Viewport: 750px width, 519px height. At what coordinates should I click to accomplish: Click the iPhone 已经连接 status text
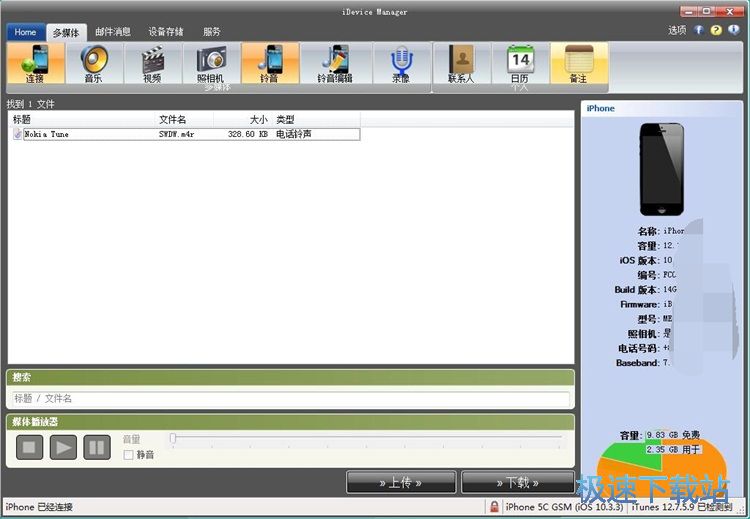point(39,507)
